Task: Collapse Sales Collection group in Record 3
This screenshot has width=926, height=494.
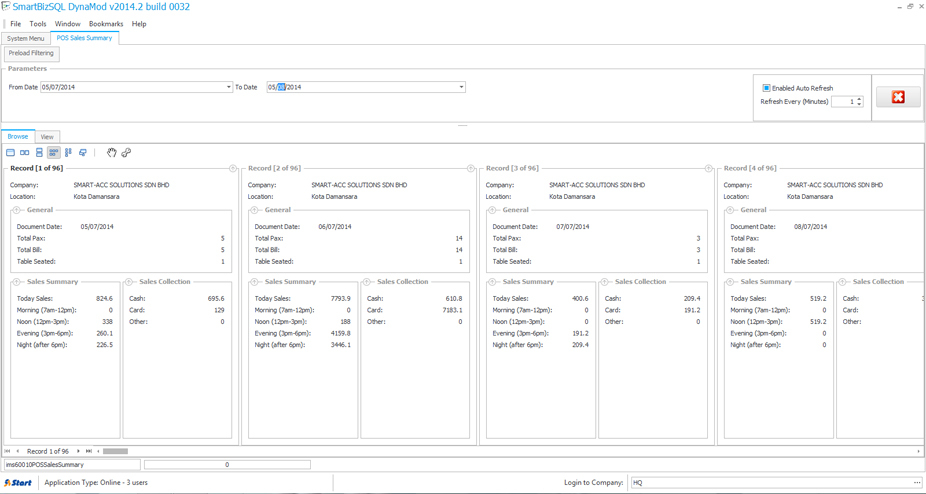Action: [x=605, y=282]
